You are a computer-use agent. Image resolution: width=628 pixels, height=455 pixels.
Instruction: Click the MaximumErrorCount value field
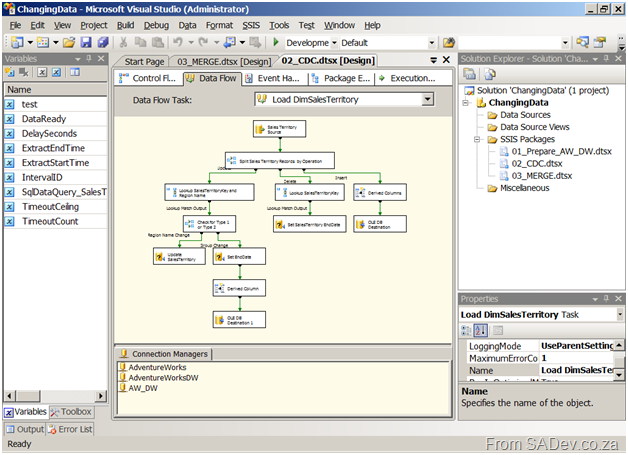[x=576, y=358]
